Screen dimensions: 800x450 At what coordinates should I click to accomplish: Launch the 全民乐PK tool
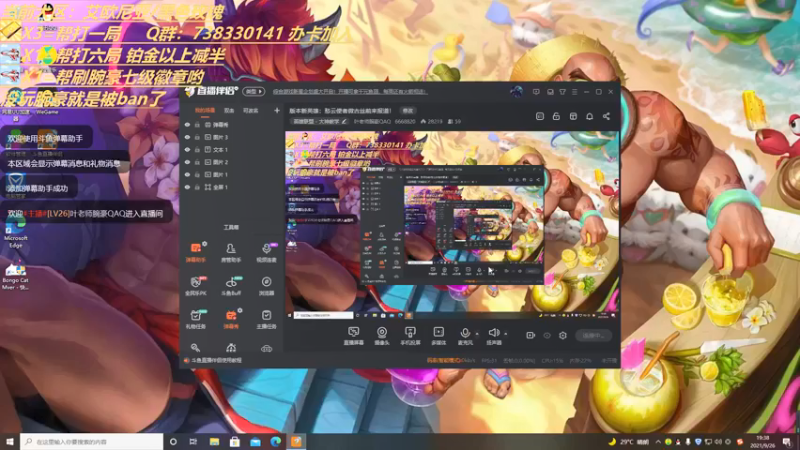tap(196, 286)
